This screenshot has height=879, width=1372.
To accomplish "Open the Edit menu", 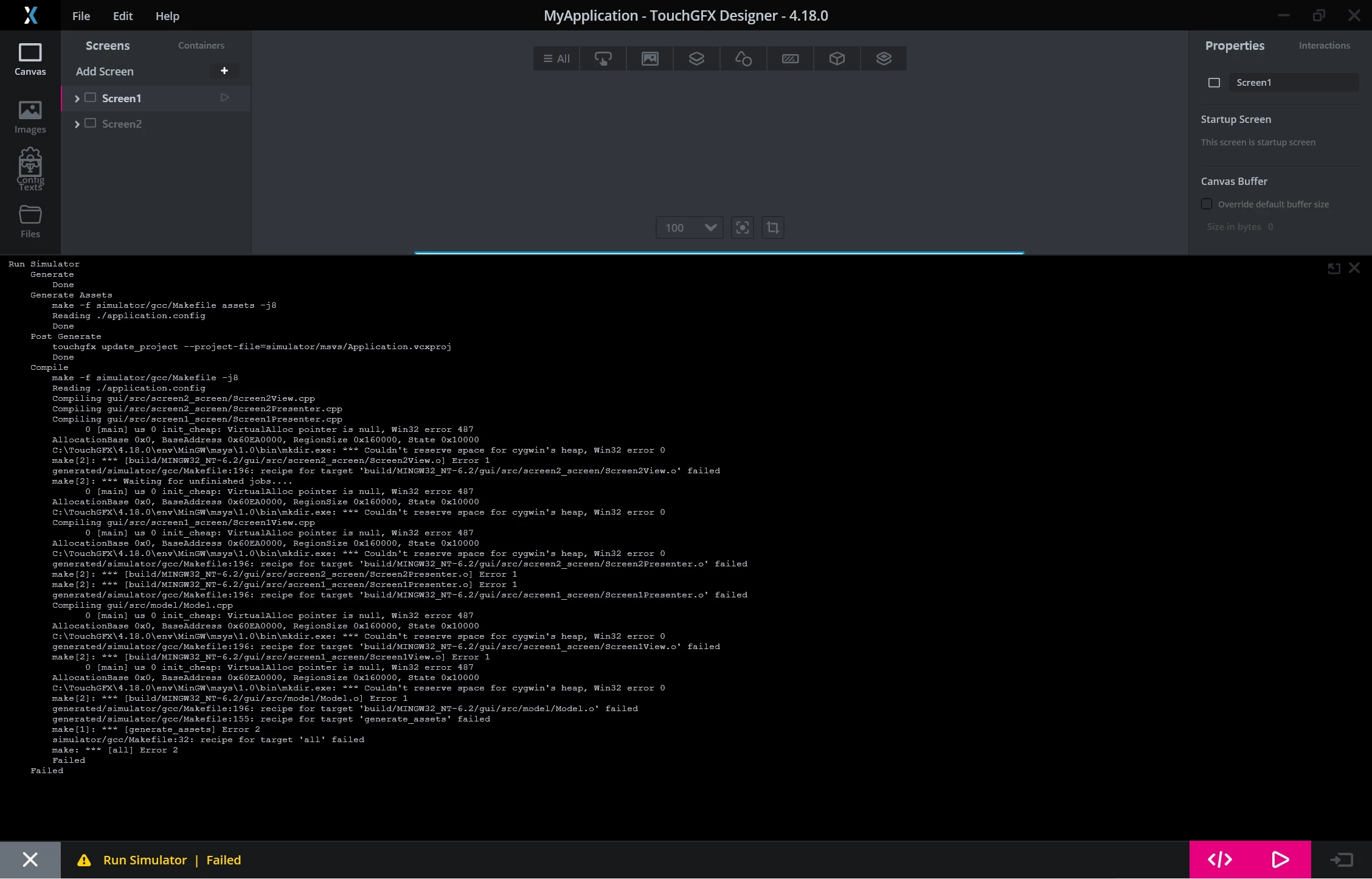I will (123, 16).
